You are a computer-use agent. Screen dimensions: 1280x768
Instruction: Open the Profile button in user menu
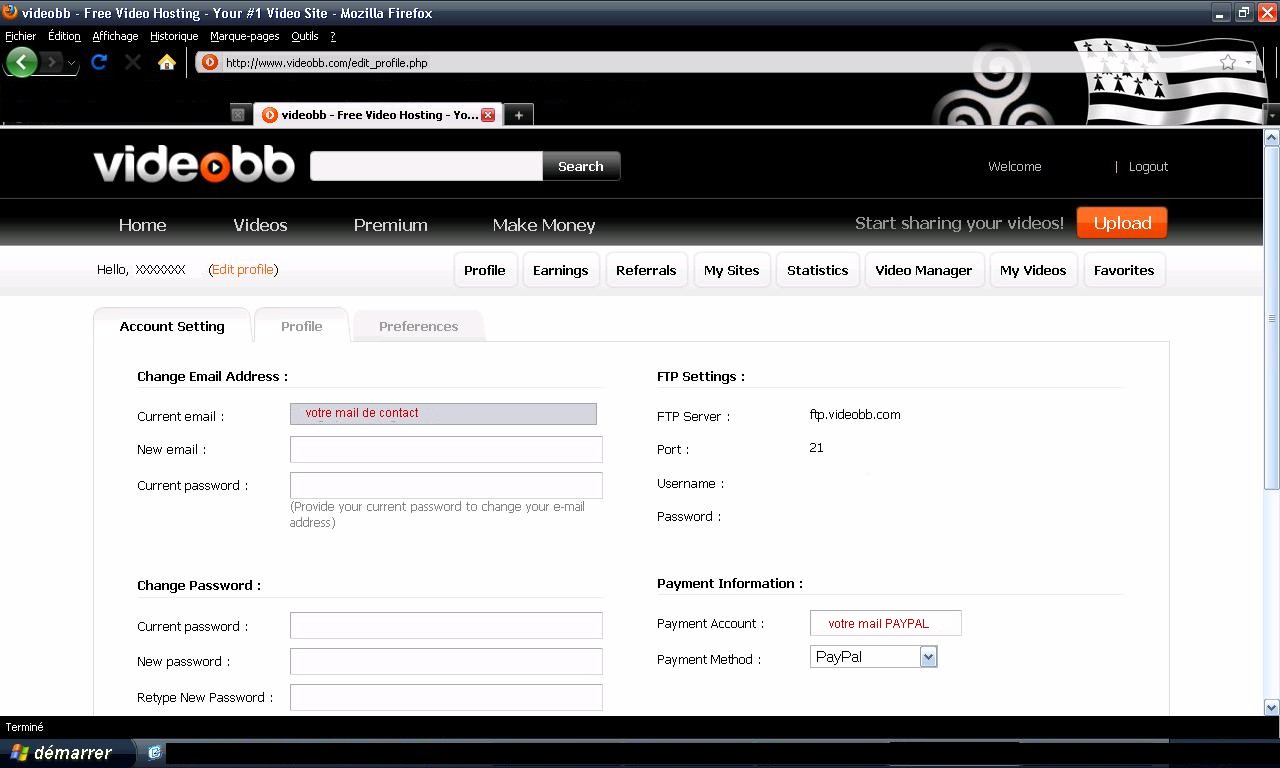tap(485, 270)
